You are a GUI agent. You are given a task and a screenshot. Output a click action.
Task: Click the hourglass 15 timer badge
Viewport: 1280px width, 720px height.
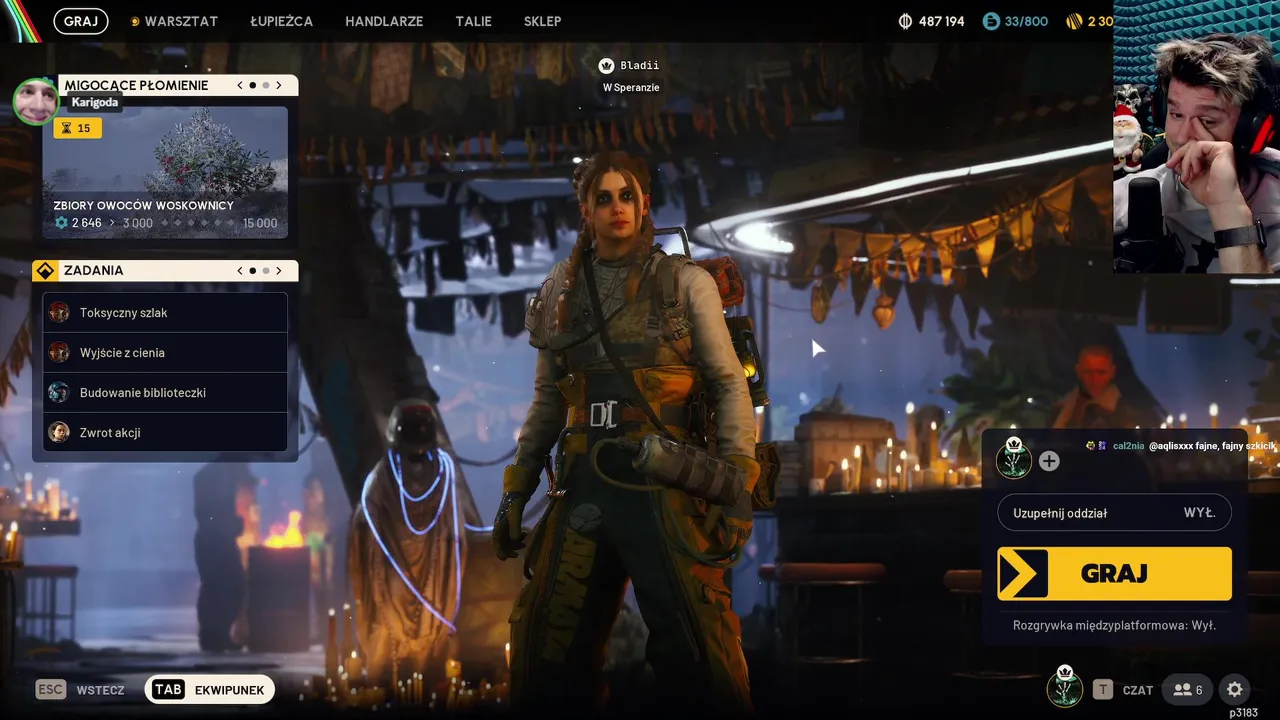click(77, 128)
